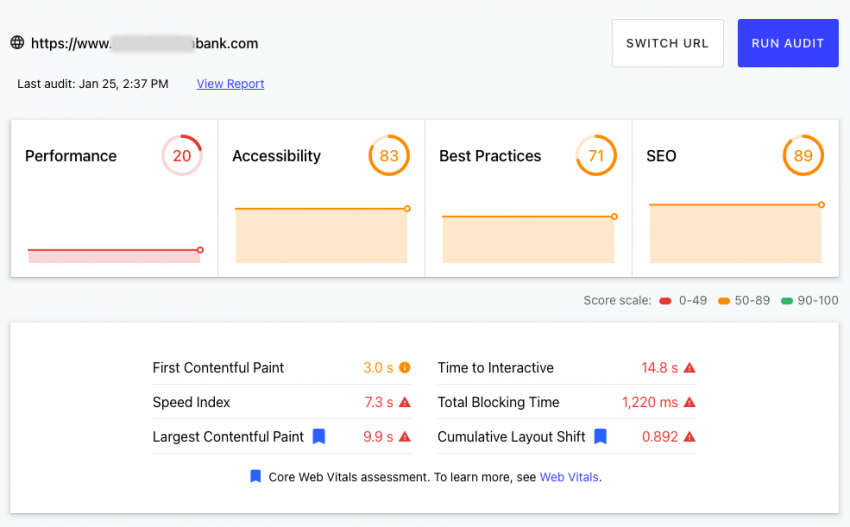
Task: Click the SEO score 89 gauge
Action: point(803,156)
